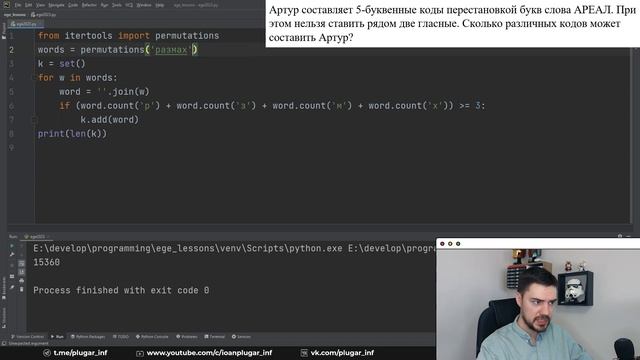Click the PyCharm logo in the title bar
The height and width of the screenshot is (360, 640).
(6, 5)
